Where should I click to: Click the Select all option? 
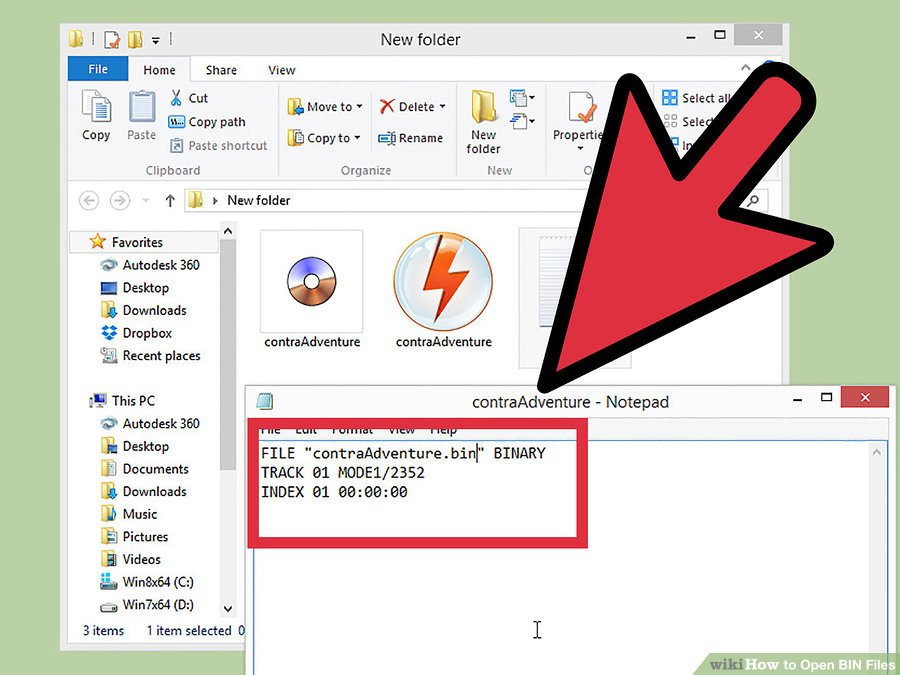(696, 98)
